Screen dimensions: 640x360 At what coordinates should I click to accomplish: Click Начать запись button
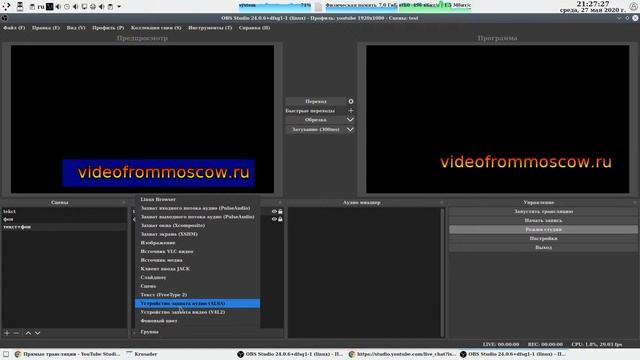[x=543, y=220]
